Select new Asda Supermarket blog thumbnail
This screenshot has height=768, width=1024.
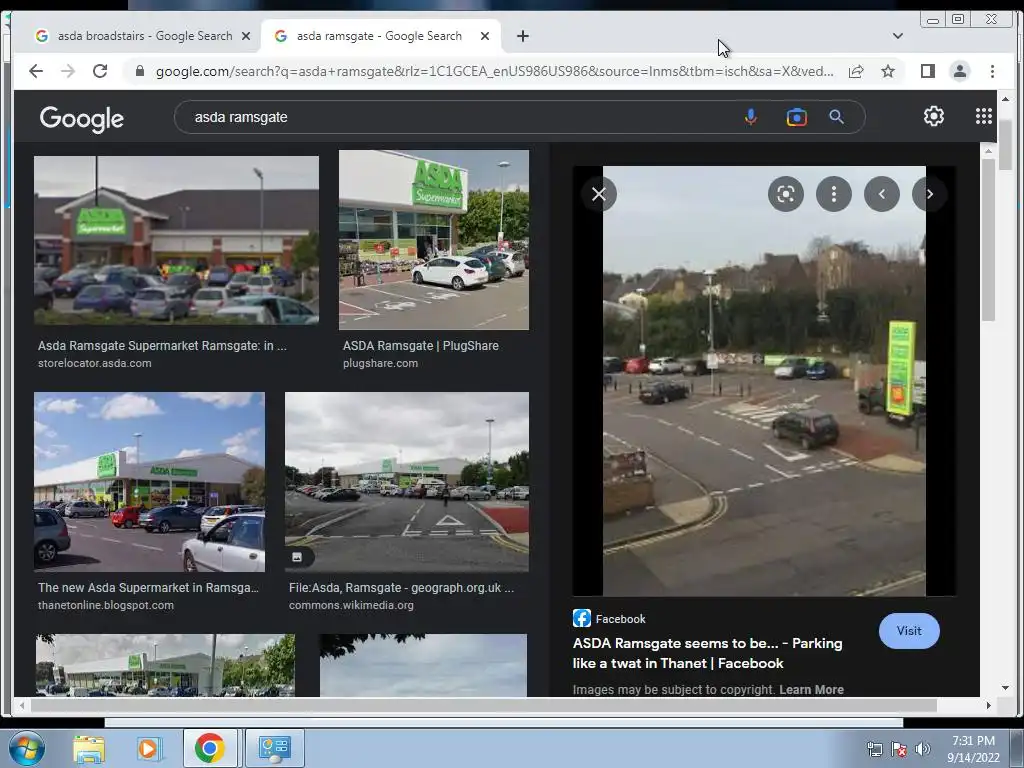[150, 482]
